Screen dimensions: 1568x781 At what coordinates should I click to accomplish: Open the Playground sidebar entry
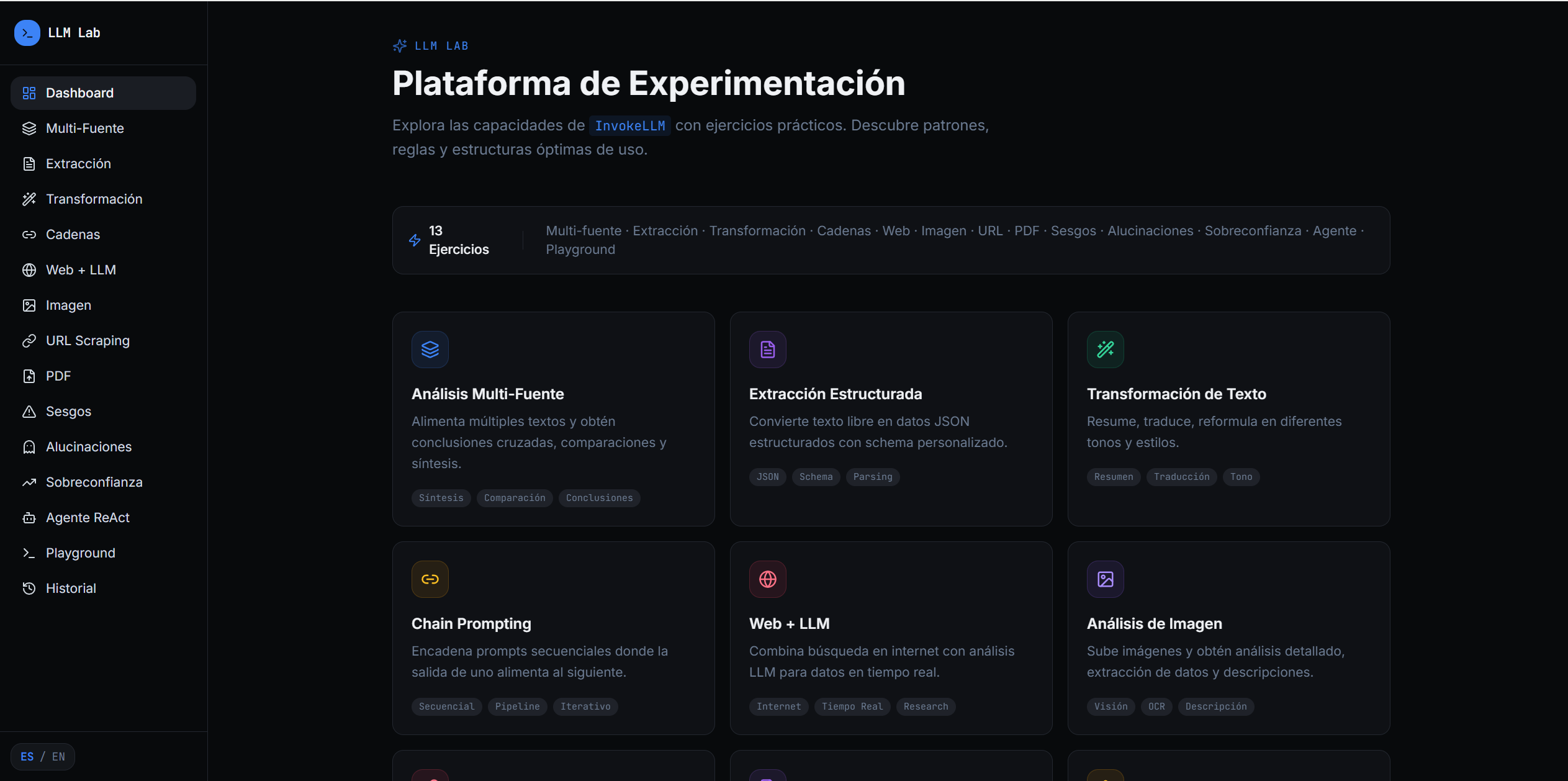click(x=103, y=553)
